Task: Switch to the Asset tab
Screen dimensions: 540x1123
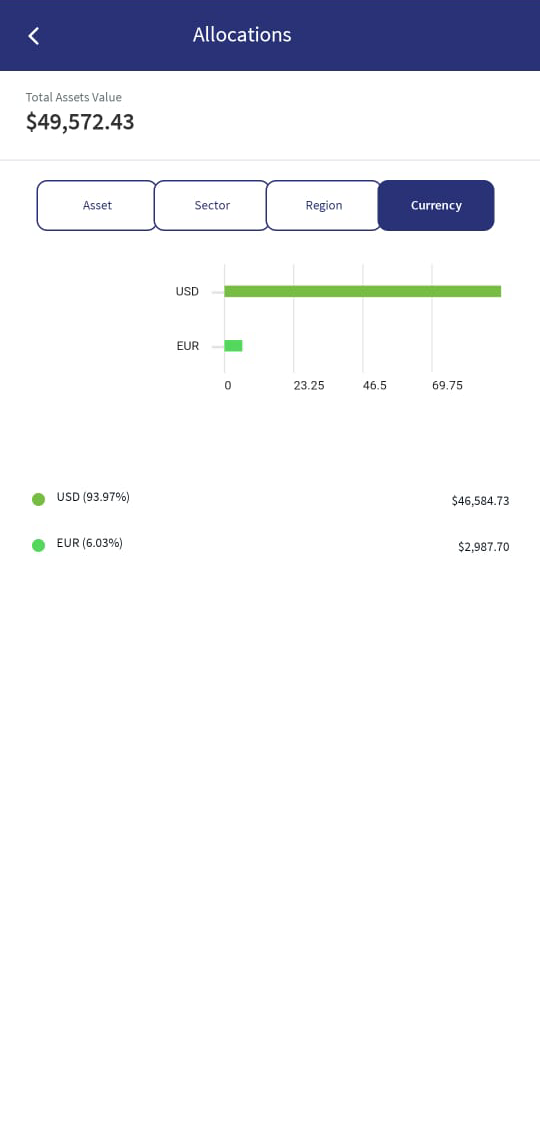Action: [97, 206]
